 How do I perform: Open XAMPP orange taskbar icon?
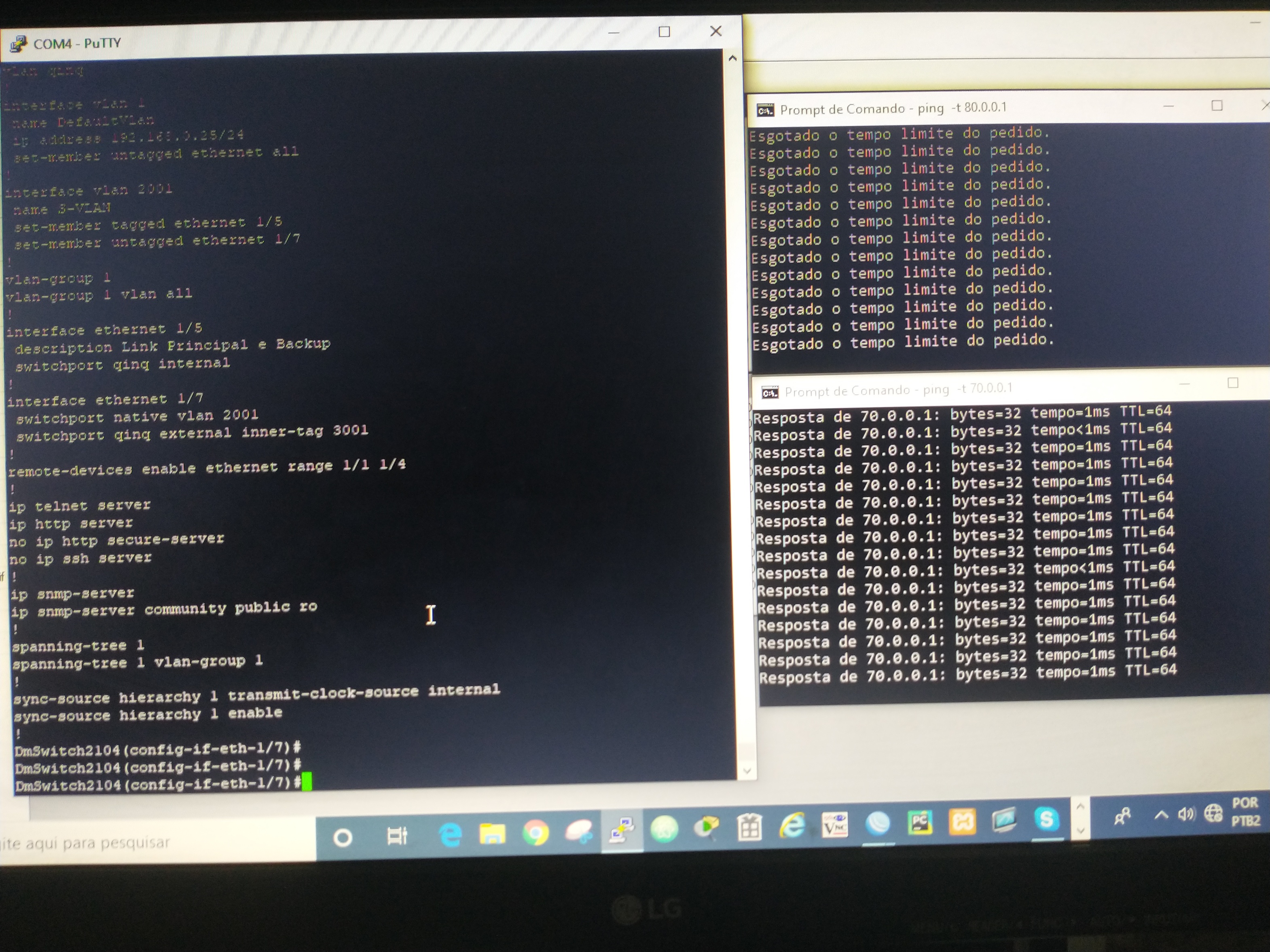[962, 822]
